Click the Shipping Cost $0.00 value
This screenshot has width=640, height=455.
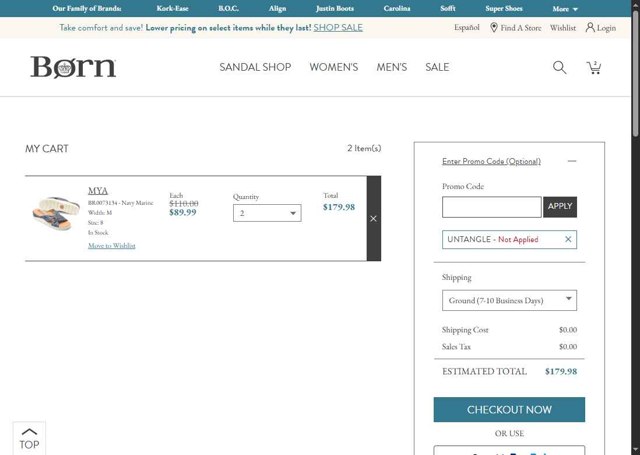coord(568,330)
